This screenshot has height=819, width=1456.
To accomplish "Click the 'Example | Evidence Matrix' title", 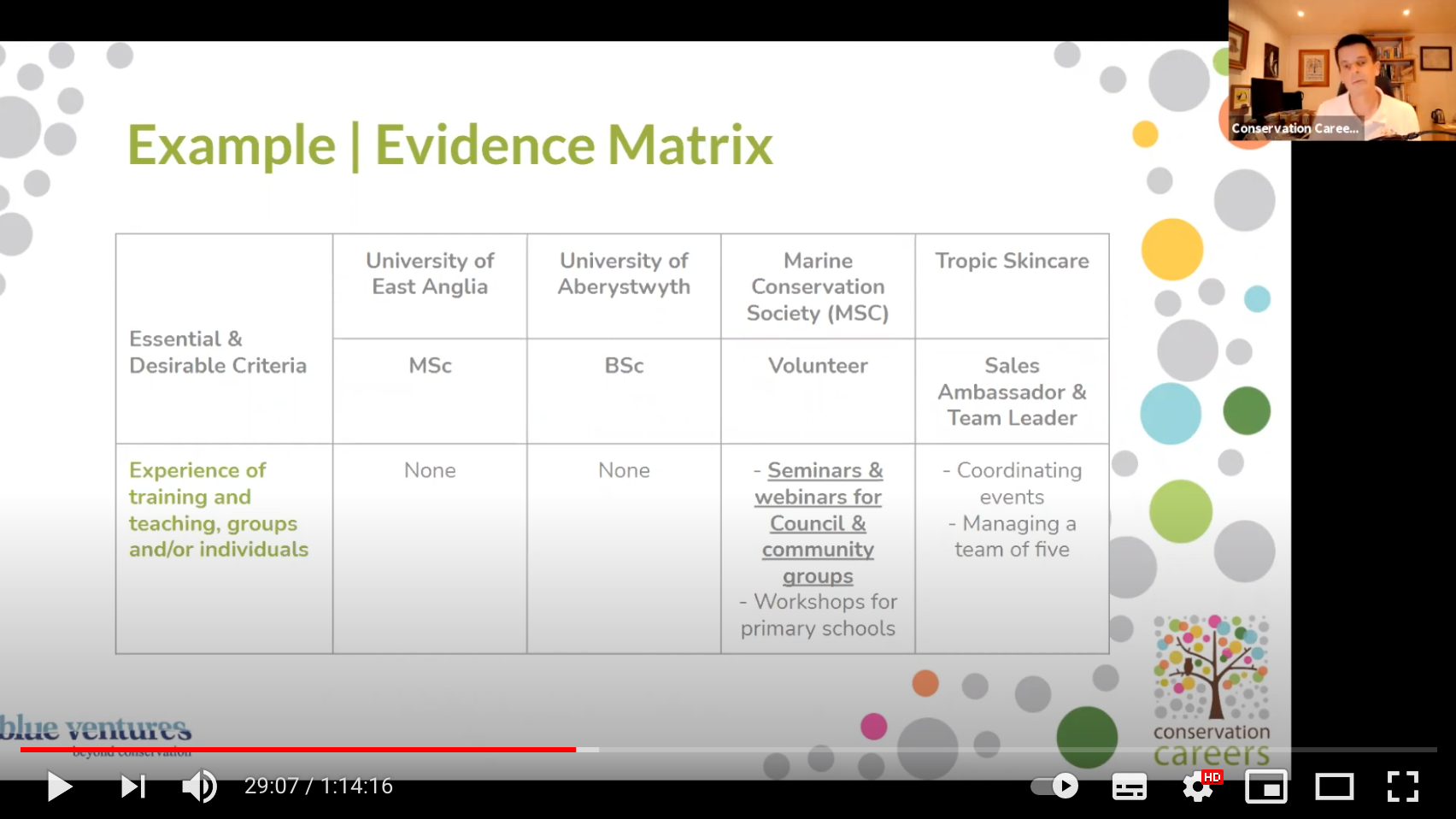I will click(450, 144).
